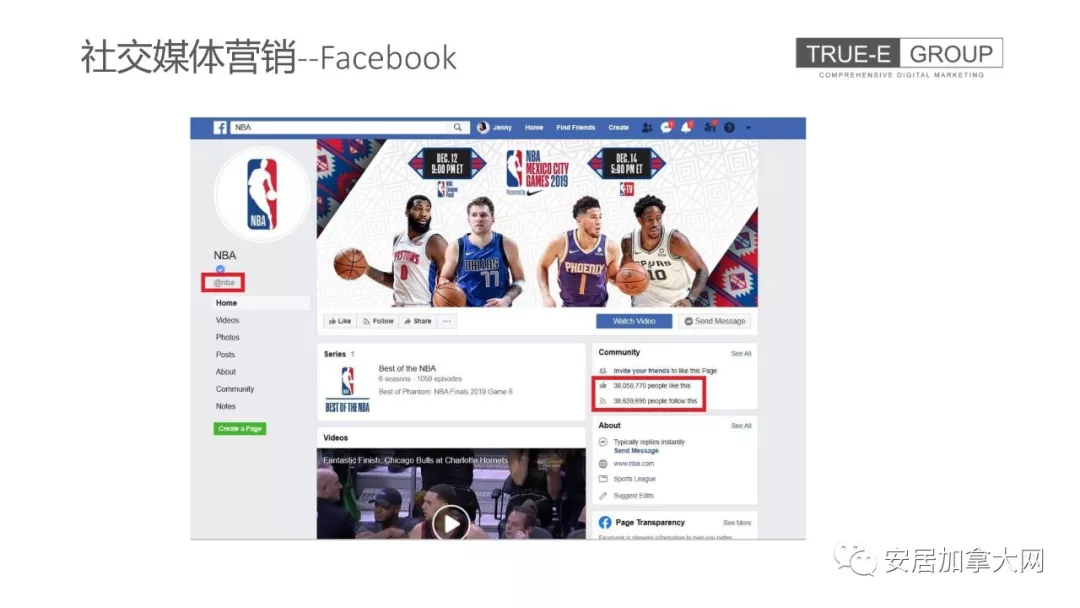The height and width of the screenshot is (608, 1080).
Task: Click the NBA Mexico City Games cover photo
Action: point(537,223)
